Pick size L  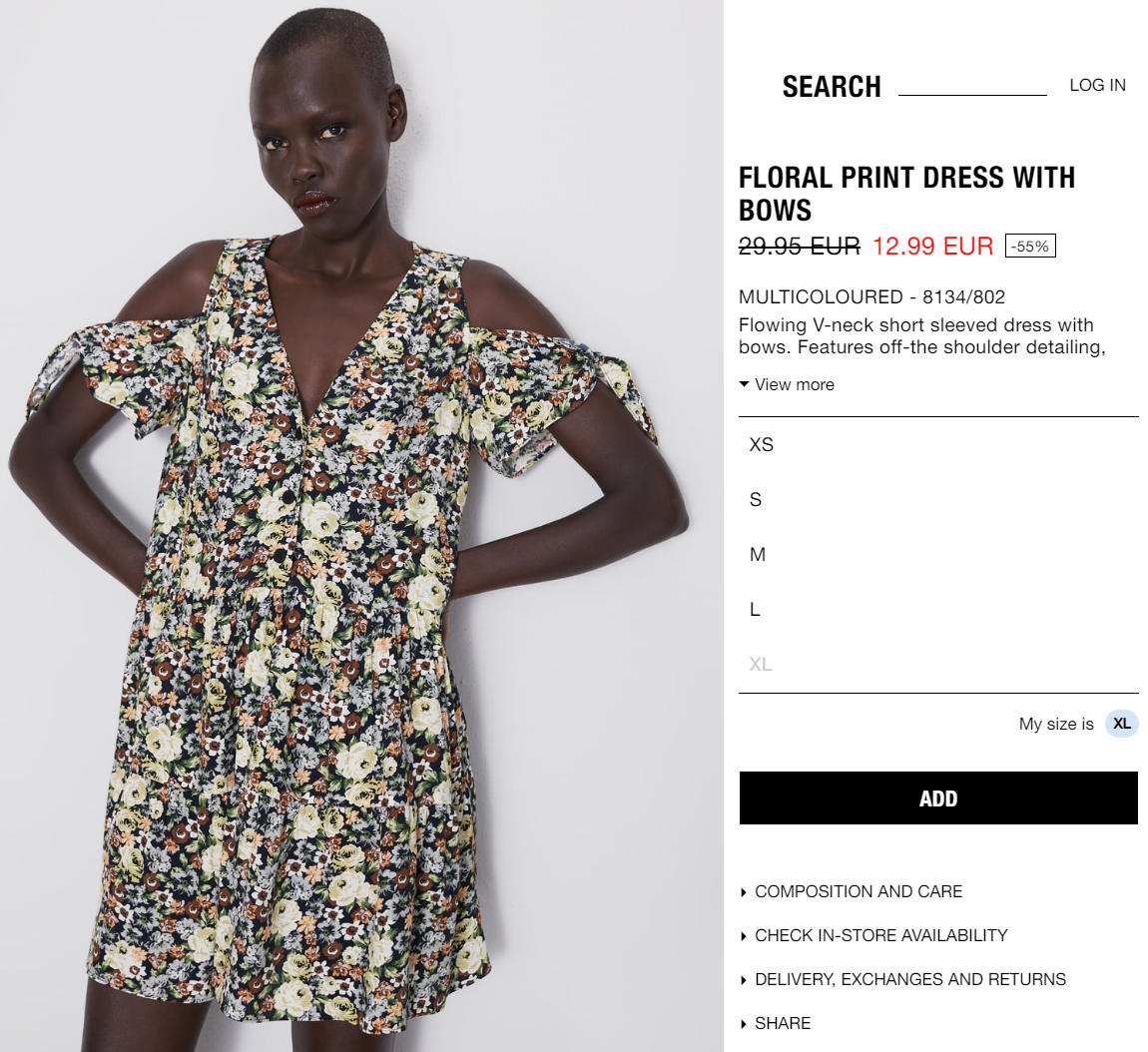[x=938, y=609]
